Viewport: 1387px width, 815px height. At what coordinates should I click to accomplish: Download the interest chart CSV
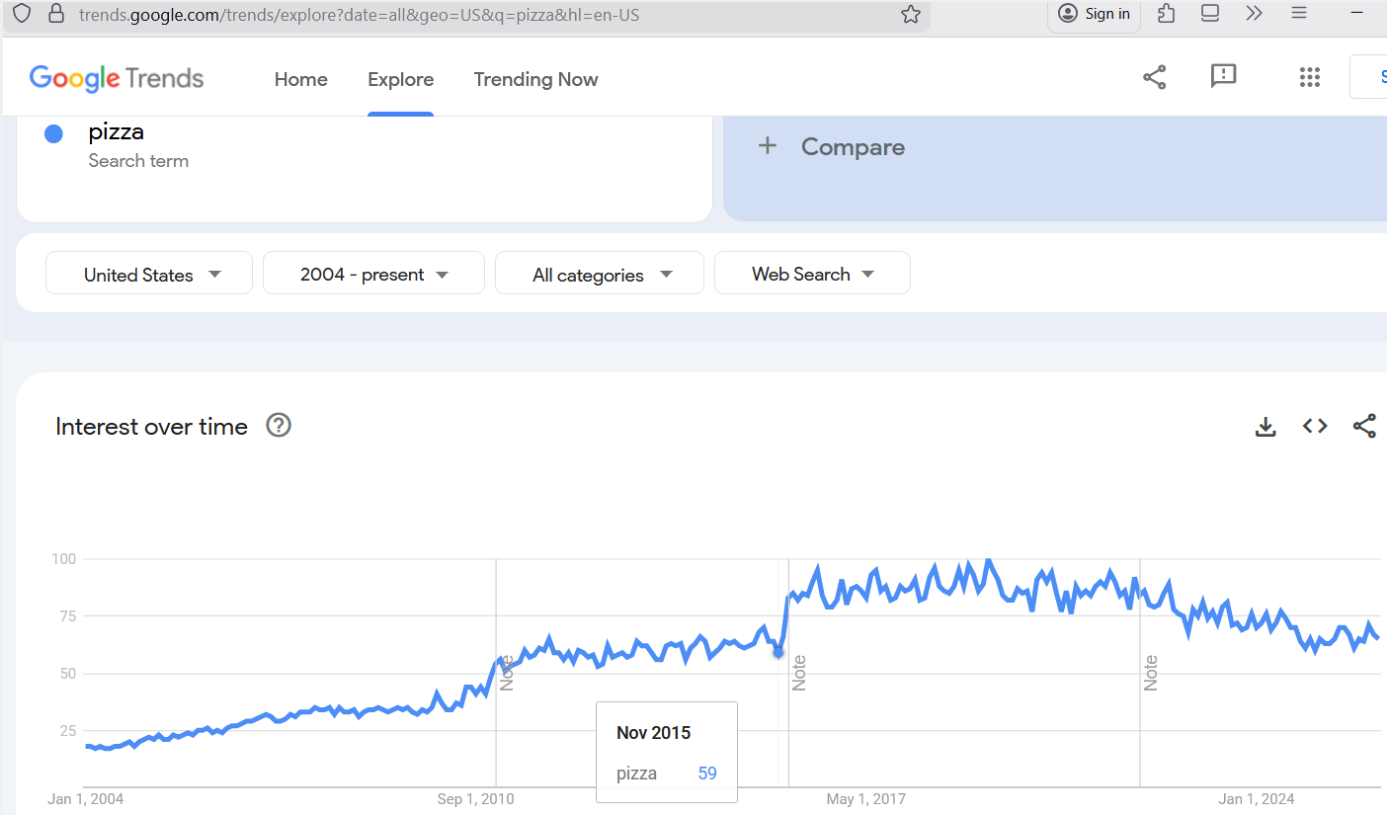pos(1265,427)
